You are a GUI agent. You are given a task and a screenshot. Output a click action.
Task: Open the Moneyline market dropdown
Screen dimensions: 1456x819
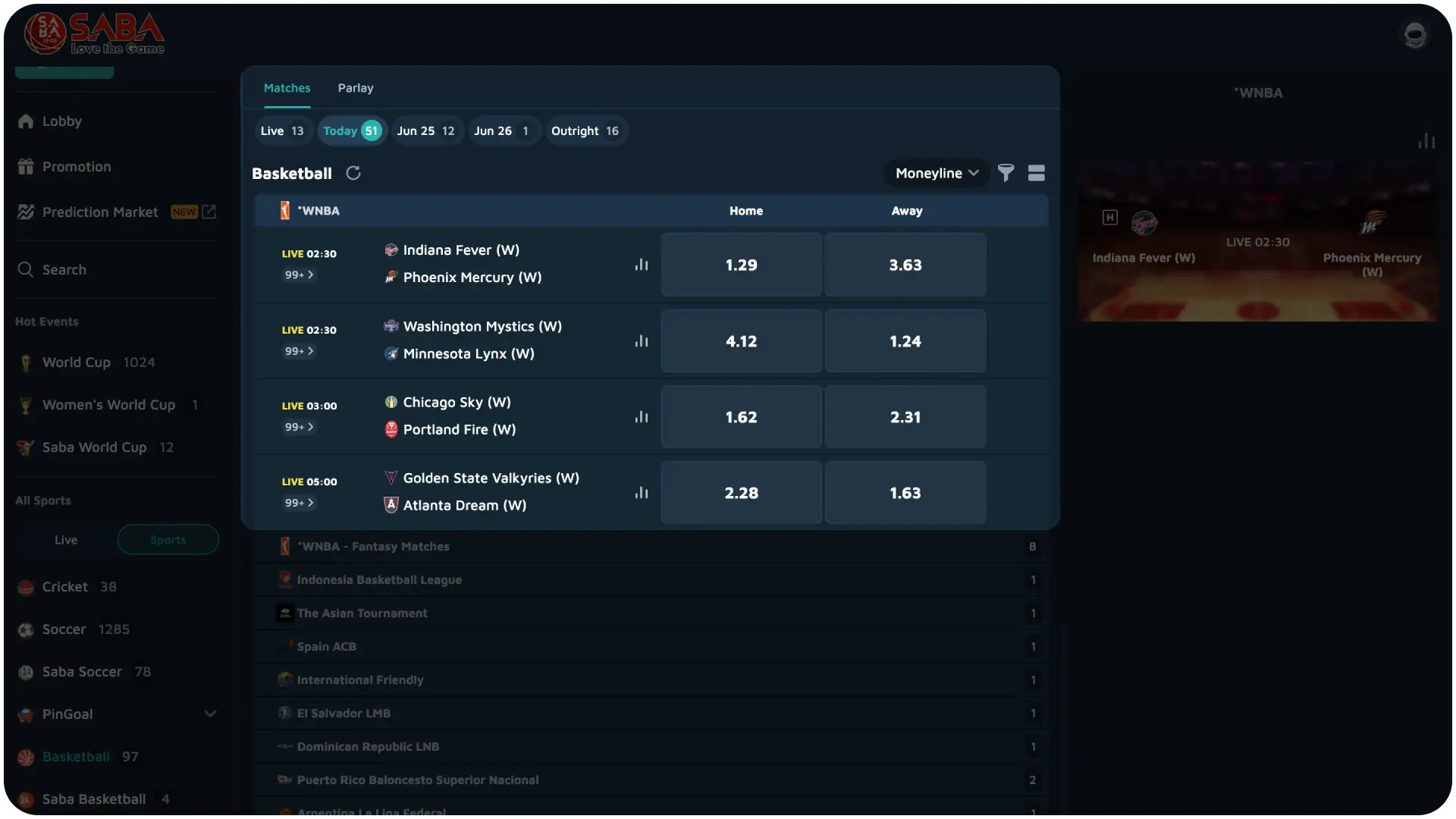pyautogui.click(x=937, y=173)
